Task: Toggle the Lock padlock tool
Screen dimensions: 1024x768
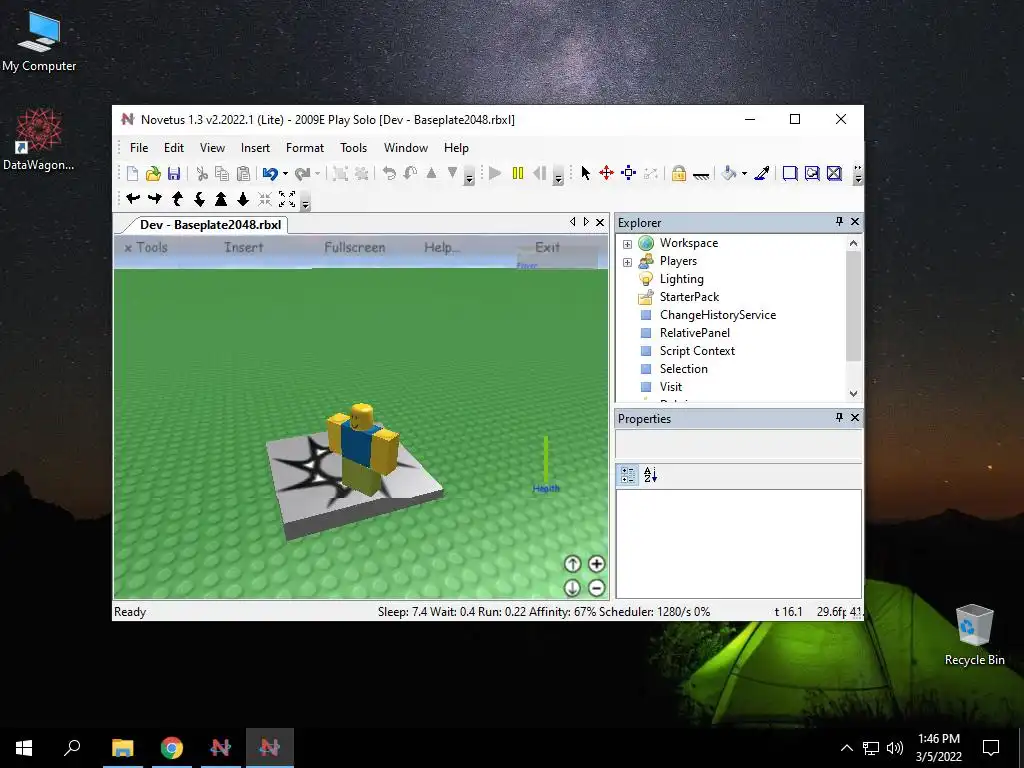Action: [x=679, y=174]
